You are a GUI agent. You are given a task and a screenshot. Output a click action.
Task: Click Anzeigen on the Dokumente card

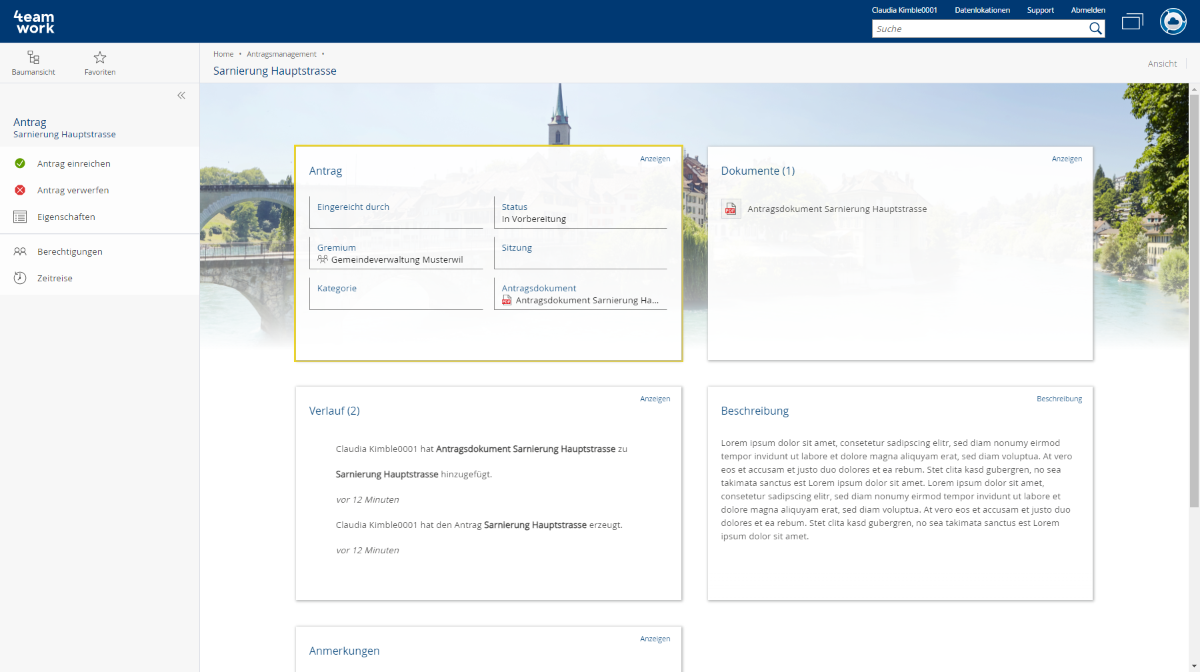1067,158
